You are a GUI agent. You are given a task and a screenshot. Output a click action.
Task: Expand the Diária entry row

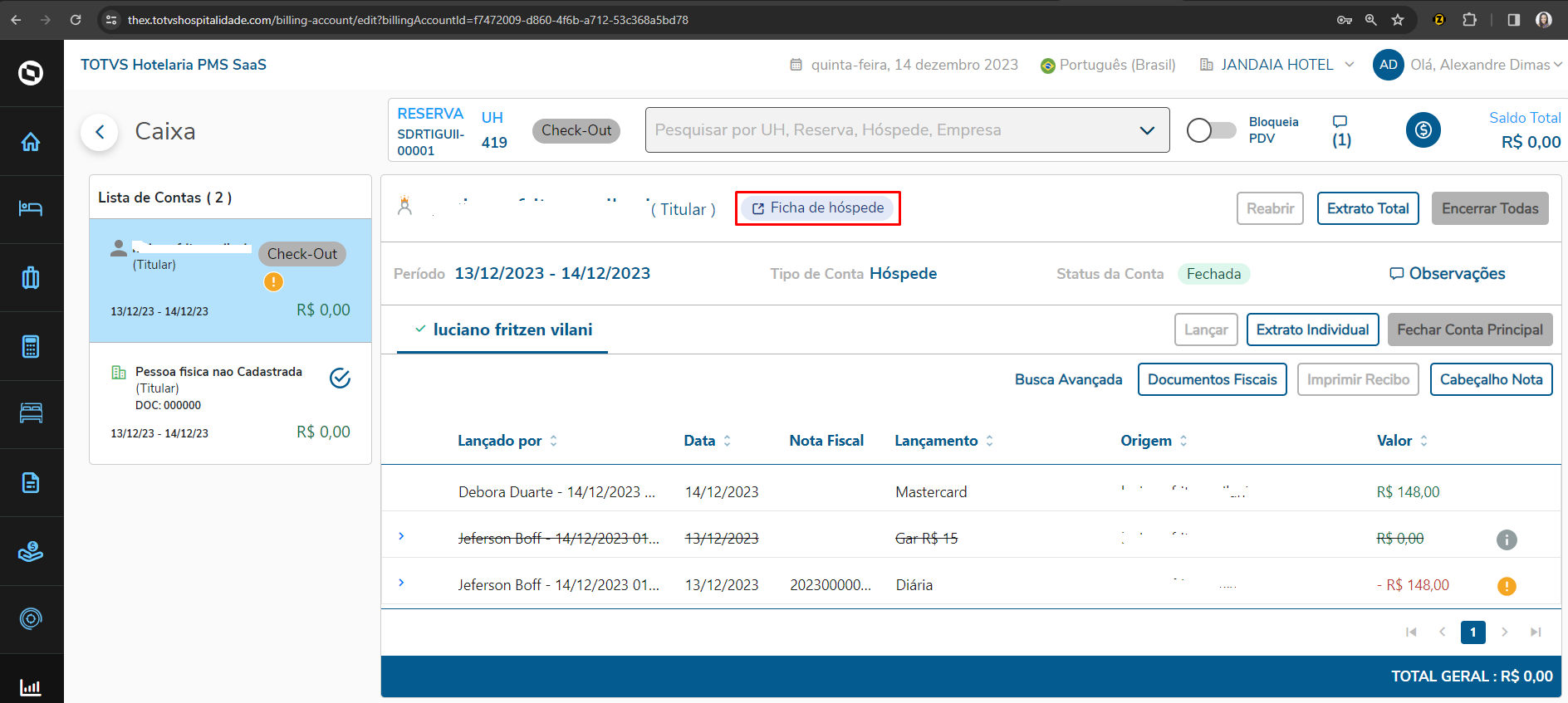[401, 583]
